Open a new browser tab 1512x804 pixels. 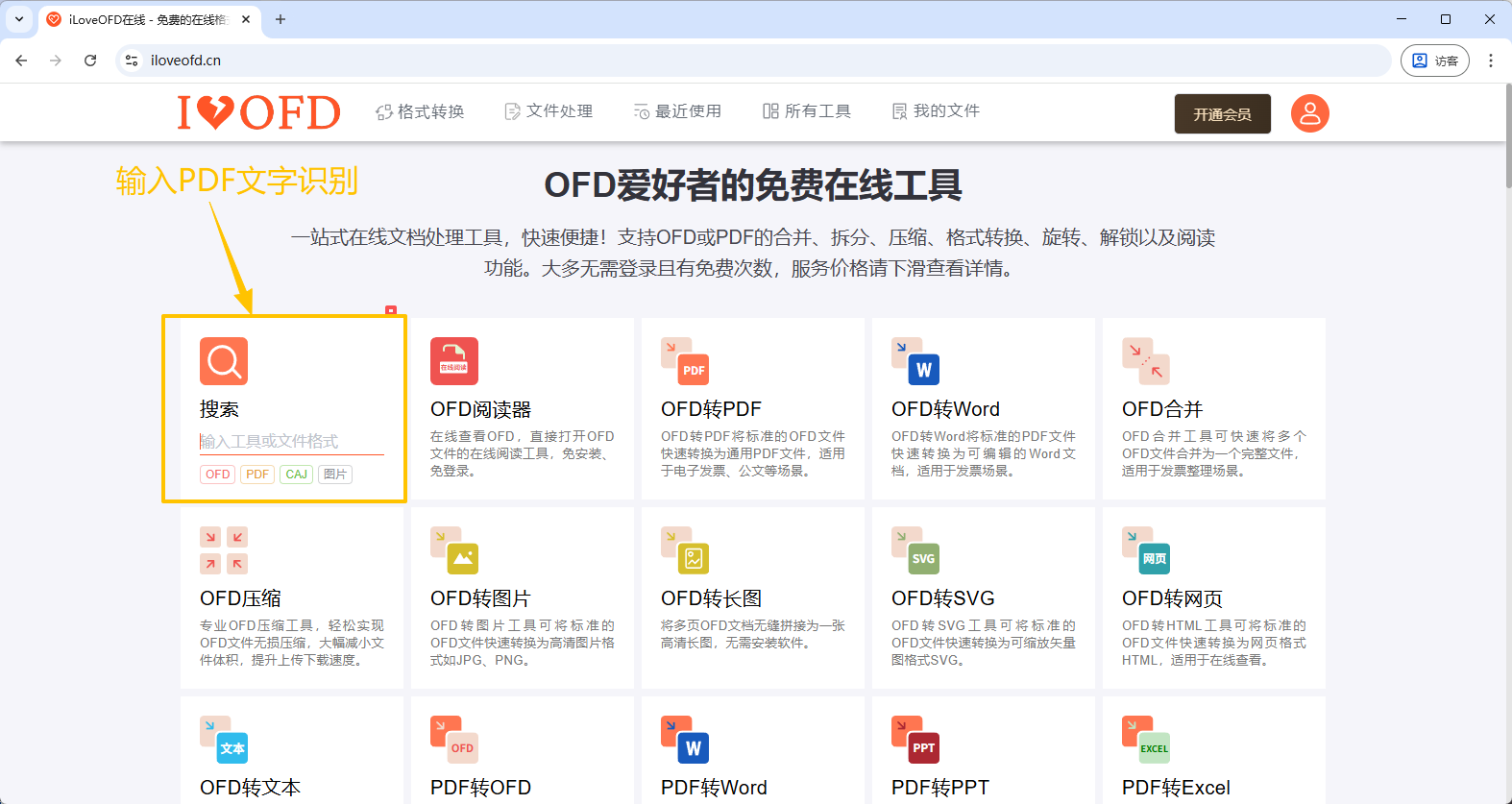point(280,19)
